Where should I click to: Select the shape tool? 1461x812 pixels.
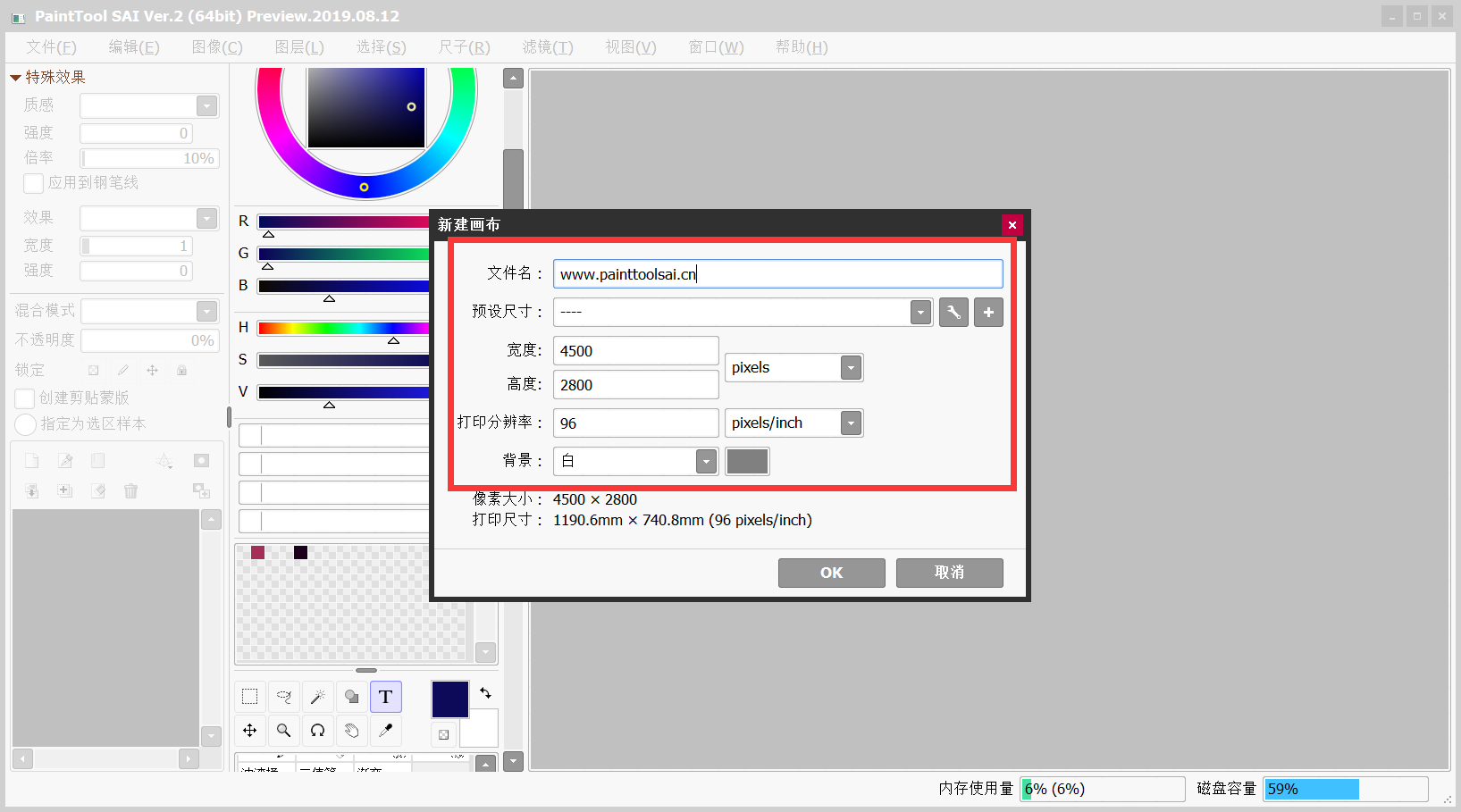(352, 697)
